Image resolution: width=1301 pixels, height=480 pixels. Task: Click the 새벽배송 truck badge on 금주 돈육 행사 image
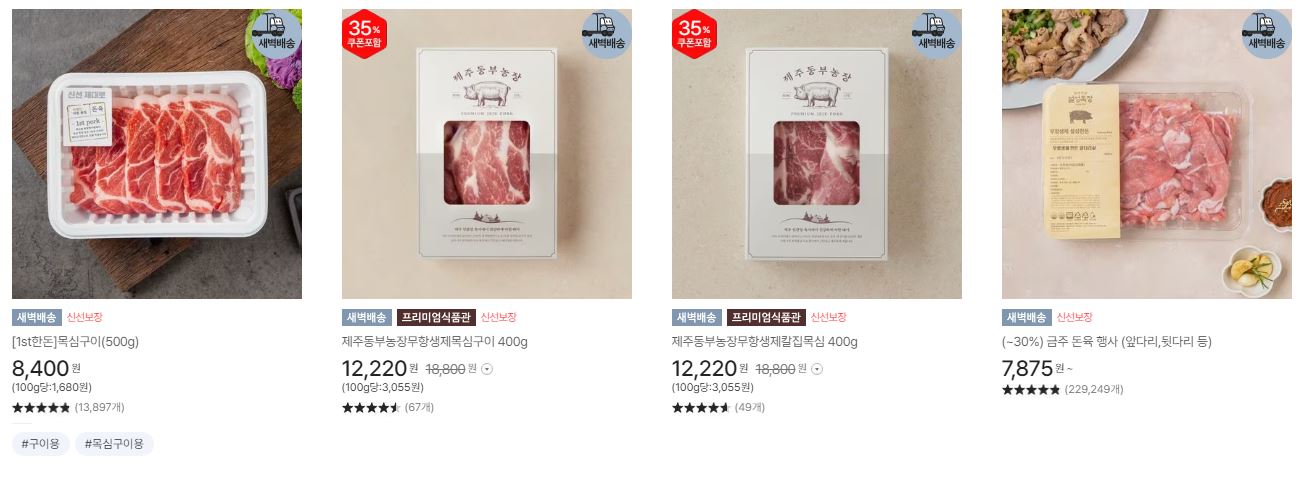click(x=1266, y=35)
